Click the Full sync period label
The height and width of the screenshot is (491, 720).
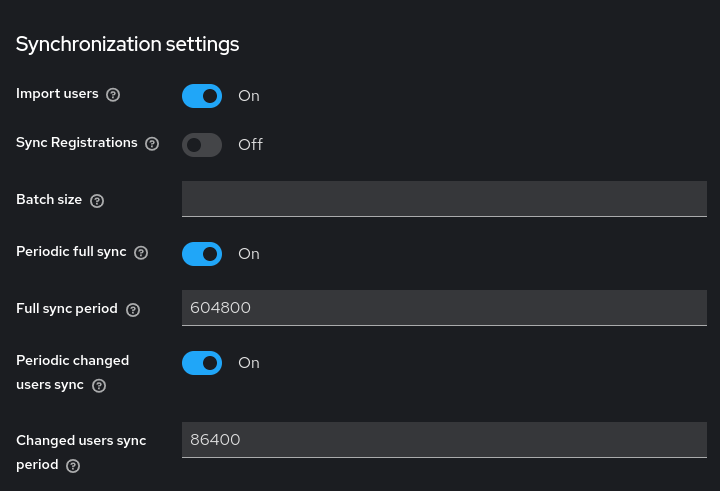67,309
